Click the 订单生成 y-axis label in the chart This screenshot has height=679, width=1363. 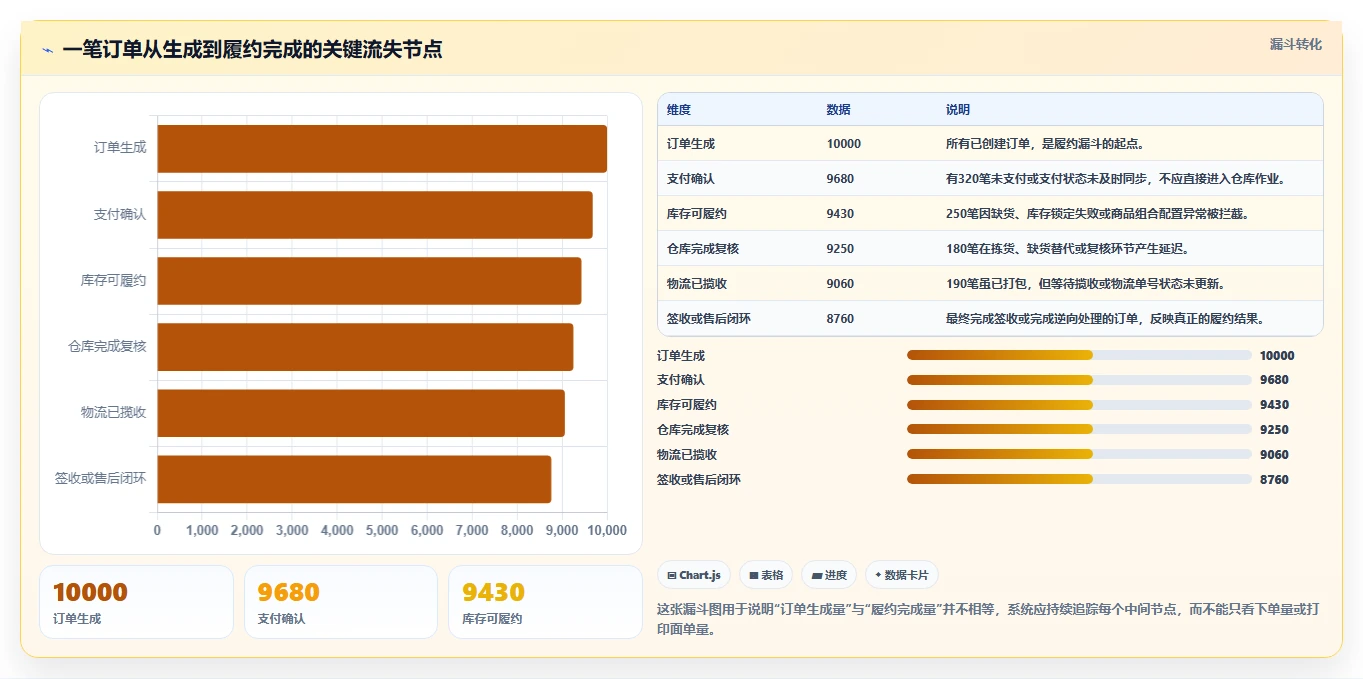point(120,147)
